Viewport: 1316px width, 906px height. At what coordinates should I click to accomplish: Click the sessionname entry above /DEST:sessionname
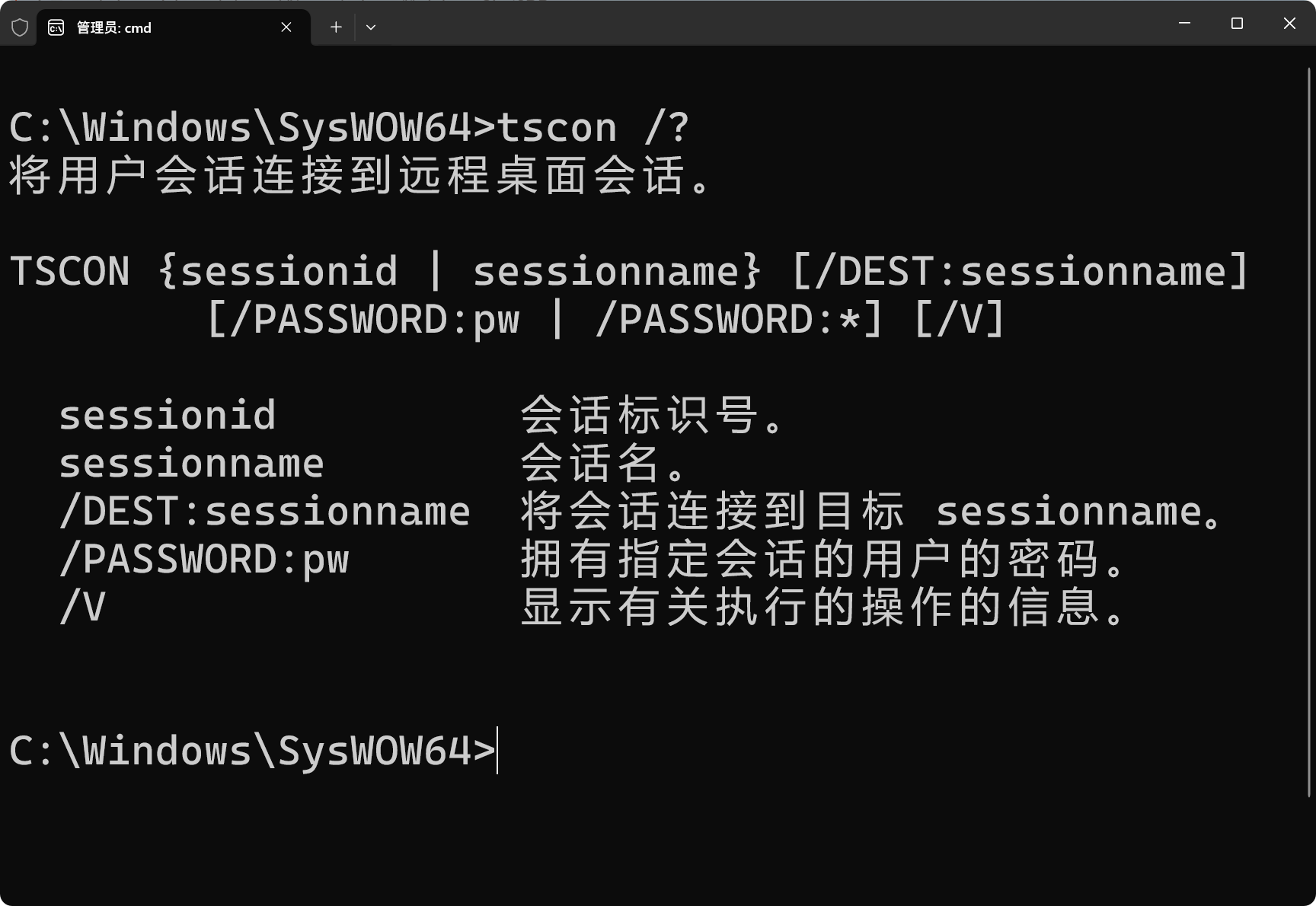click(191, 464)
